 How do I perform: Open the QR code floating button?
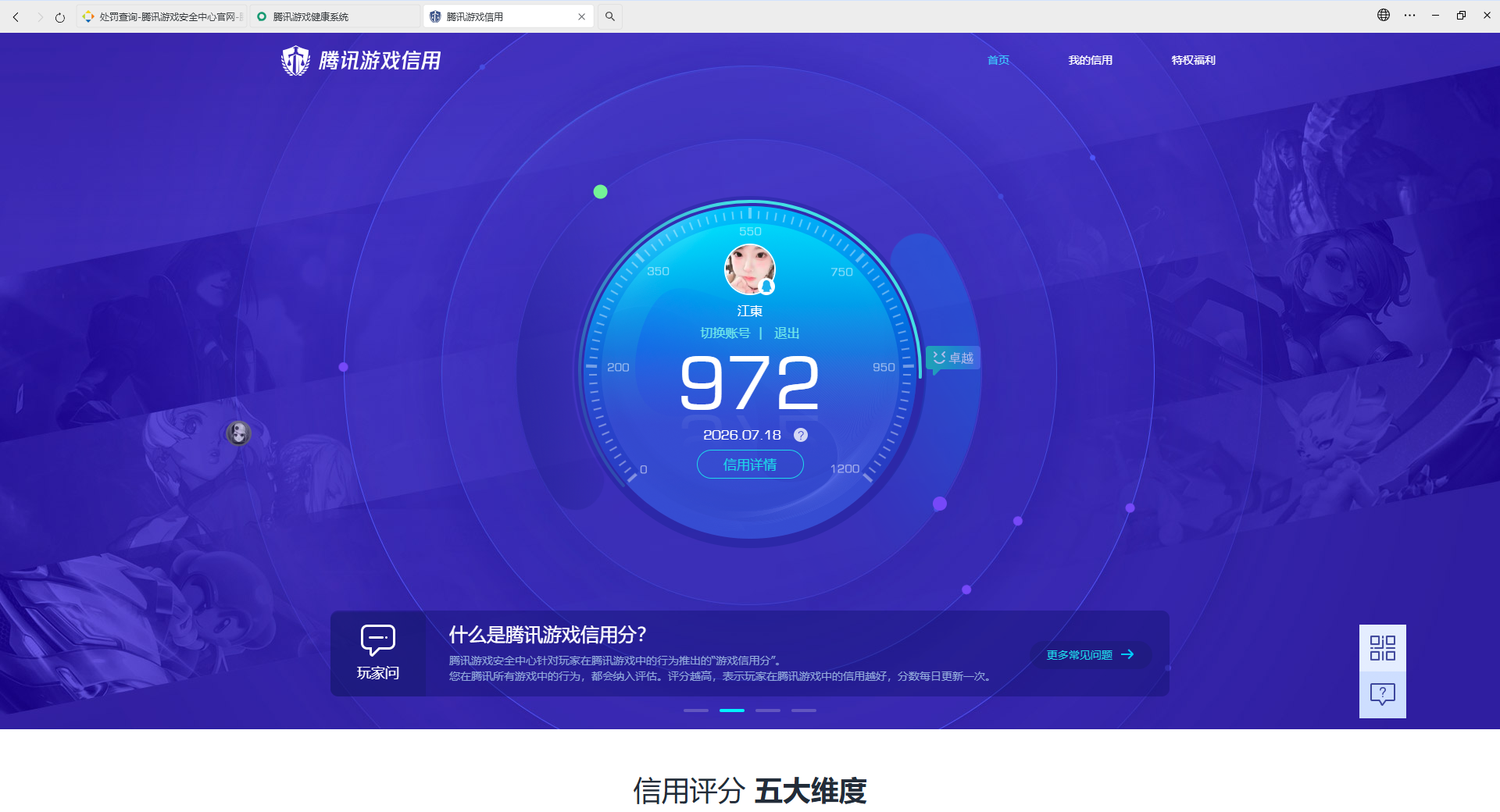coord(1383,648)
